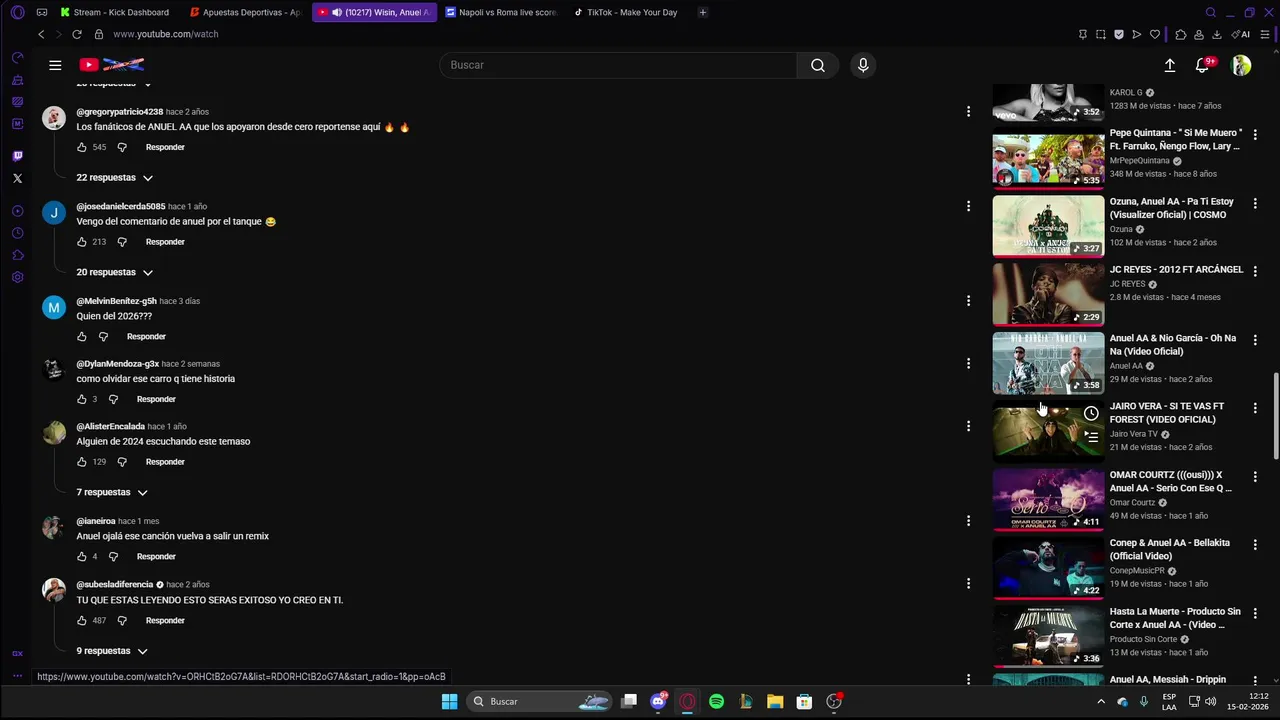1280x720 pixels.
Task: Open the Oh Na Na video thumbnail
Action: point(1048,363)
